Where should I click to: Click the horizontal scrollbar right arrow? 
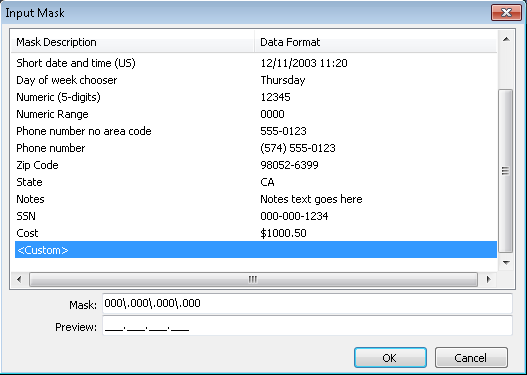point(488,279)
